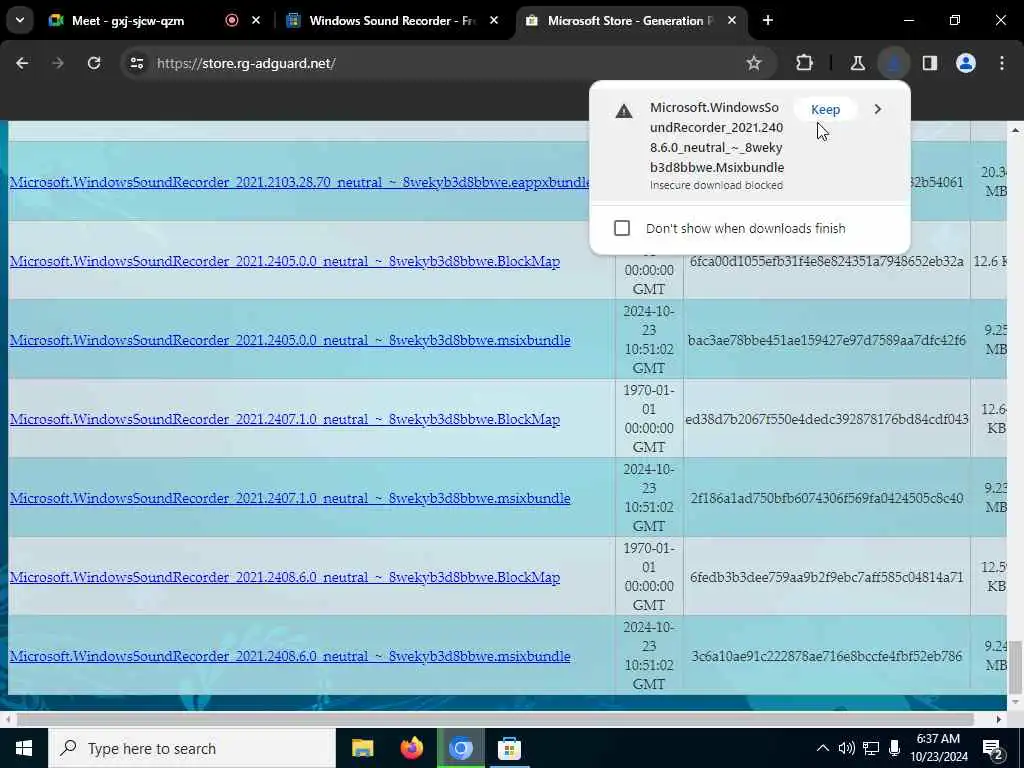Bookmark this page with the star icon
The image size is (1024, 768).
754,63
